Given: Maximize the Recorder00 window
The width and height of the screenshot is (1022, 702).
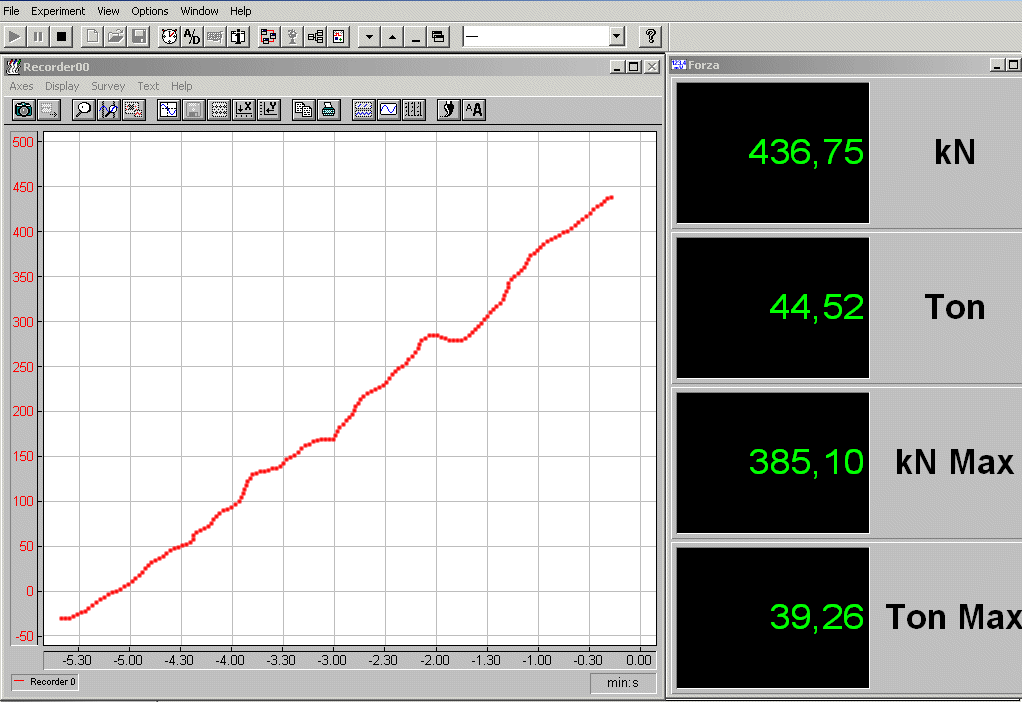Looking at the screenshot, I should pos(634,66).
